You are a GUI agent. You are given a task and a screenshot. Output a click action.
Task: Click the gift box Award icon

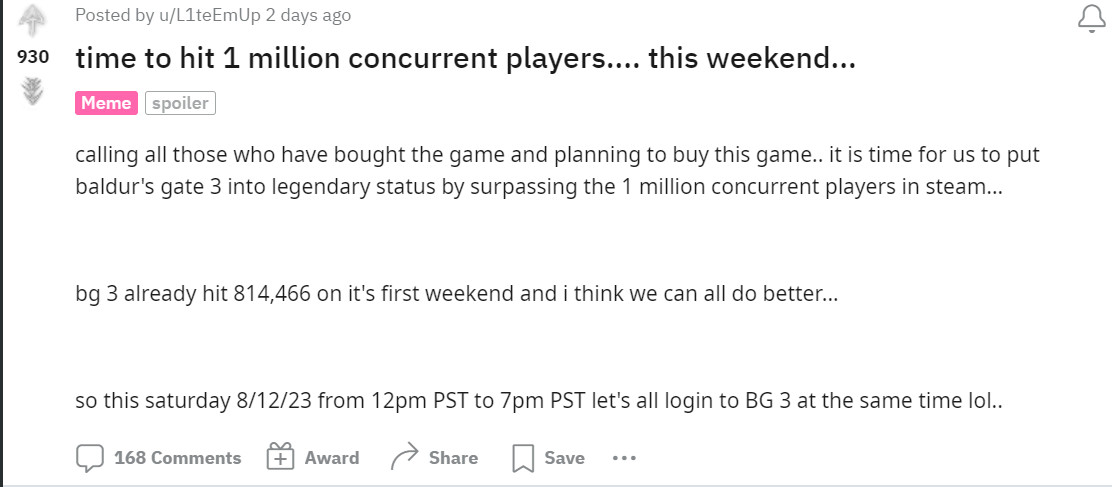point(280,458)
